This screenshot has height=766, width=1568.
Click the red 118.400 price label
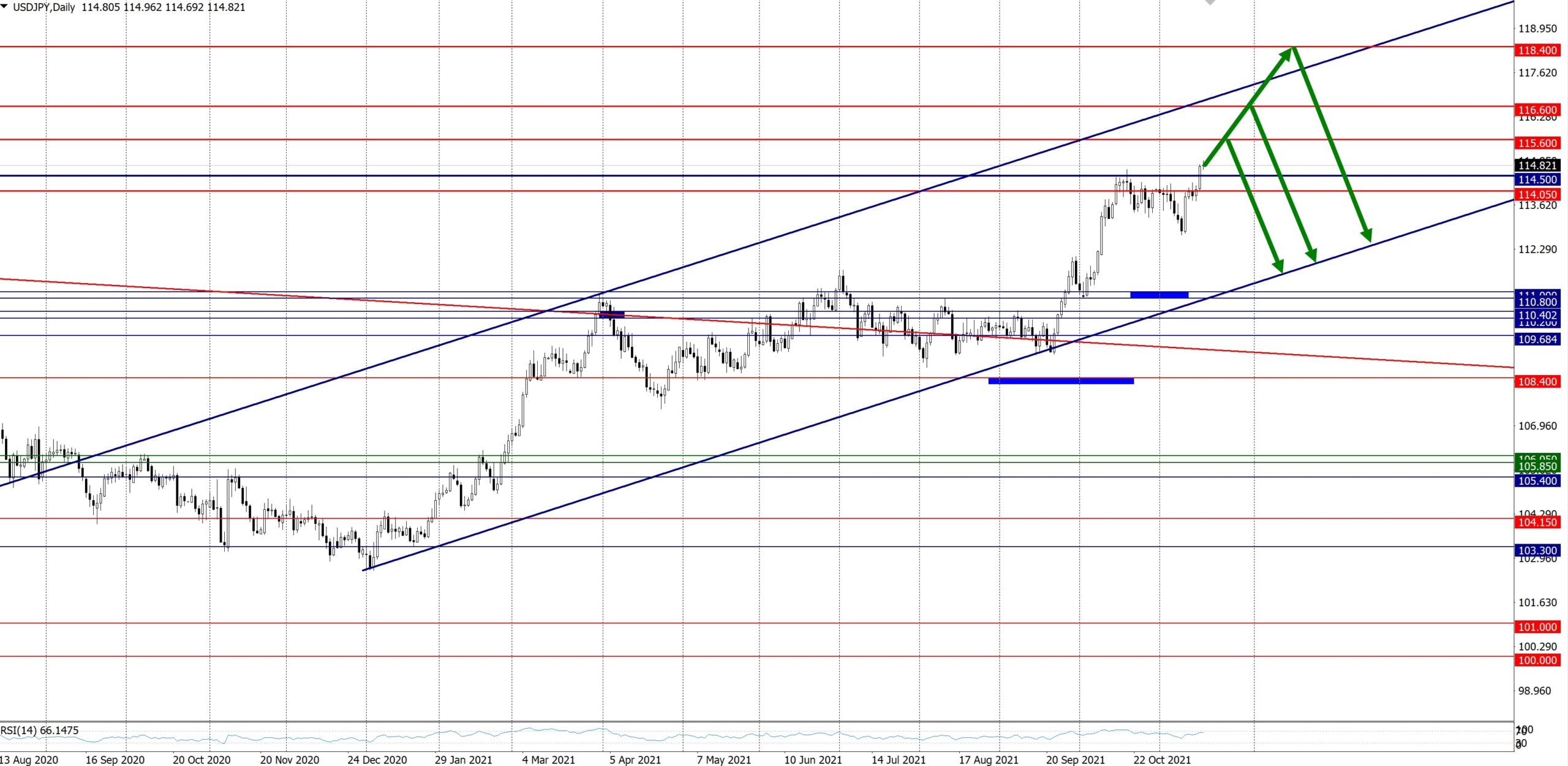coord(1537,50)
